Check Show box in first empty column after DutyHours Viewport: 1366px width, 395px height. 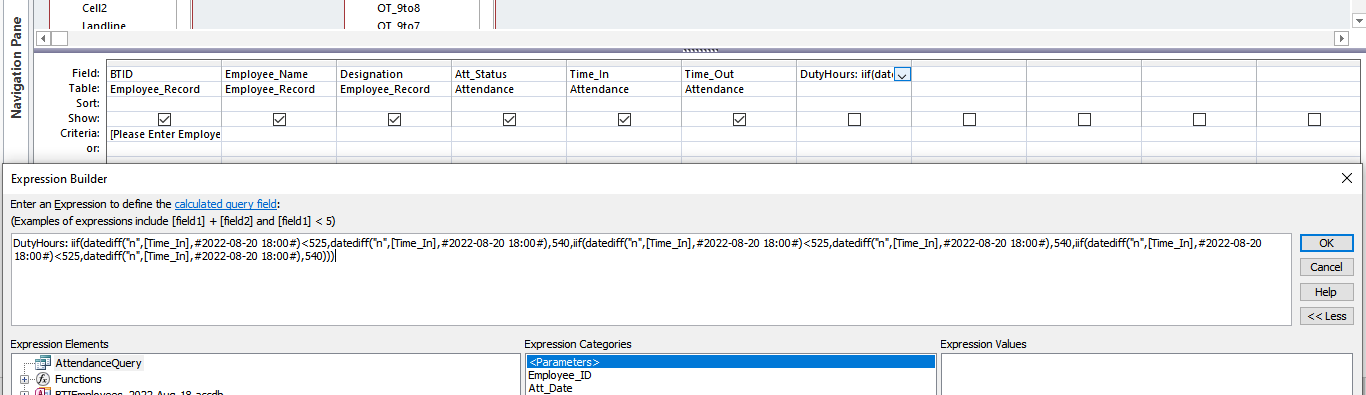click(970, 119)
